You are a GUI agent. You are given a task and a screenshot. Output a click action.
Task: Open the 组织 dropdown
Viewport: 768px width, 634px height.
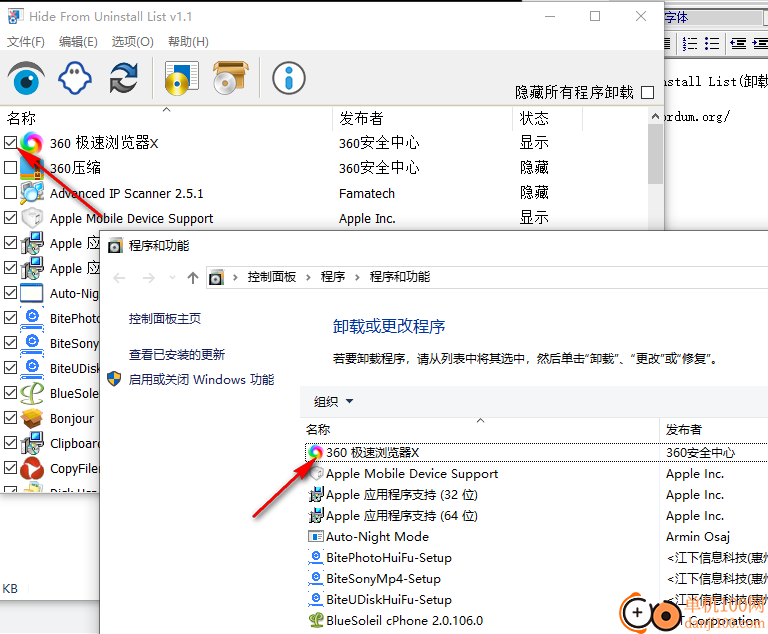click(x=334, y=402)
